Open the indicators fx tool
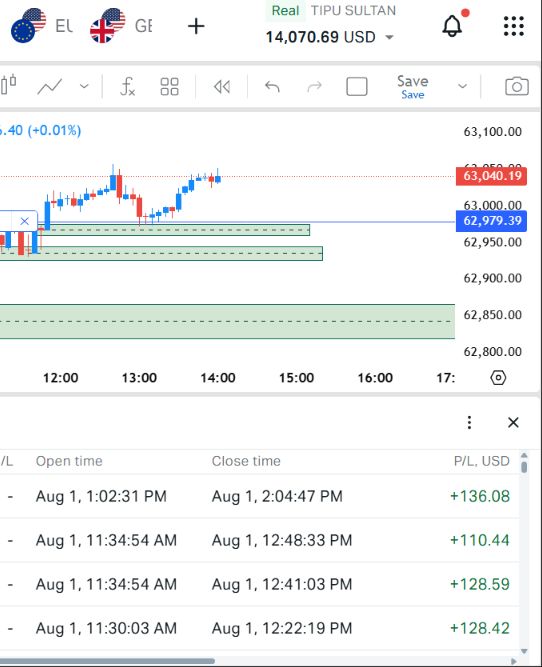 click(x=128, y=86)
